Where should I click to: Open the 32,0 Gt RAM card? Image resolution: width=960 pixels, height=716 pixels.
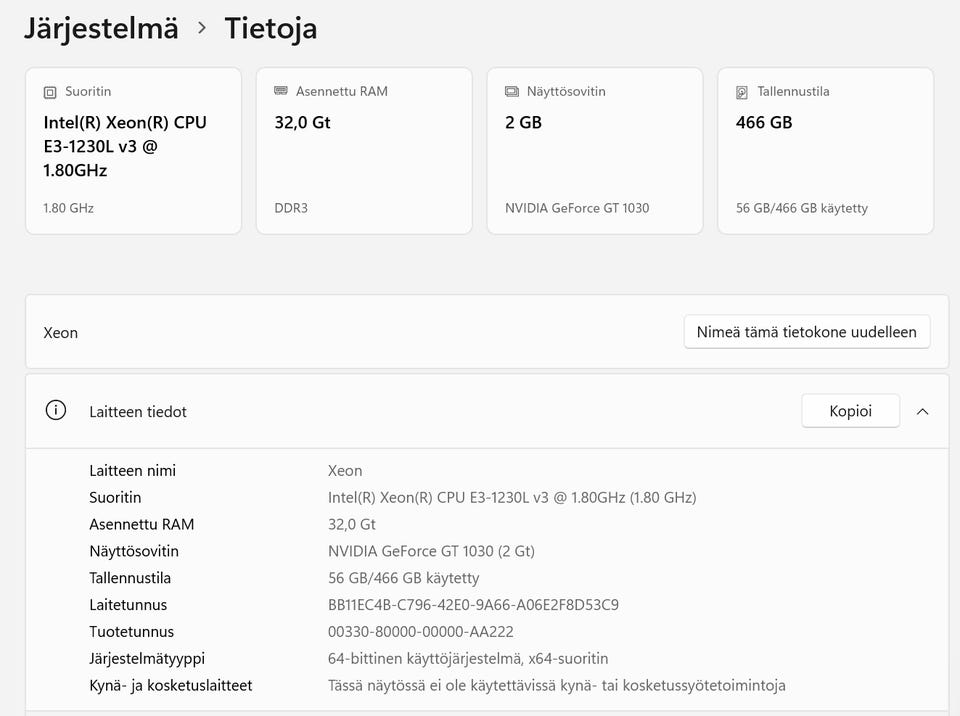point(364,151)
